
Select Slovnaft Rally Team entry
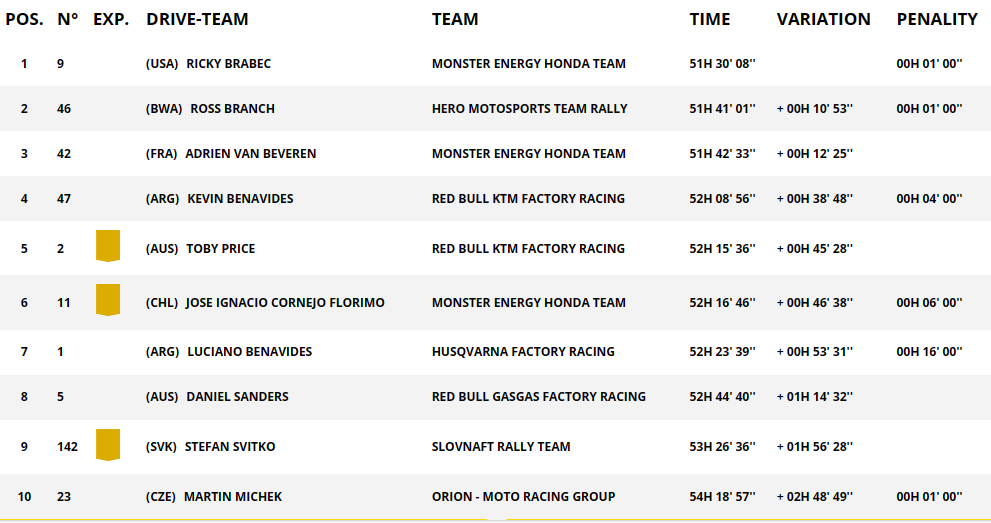tap(501, 447)
